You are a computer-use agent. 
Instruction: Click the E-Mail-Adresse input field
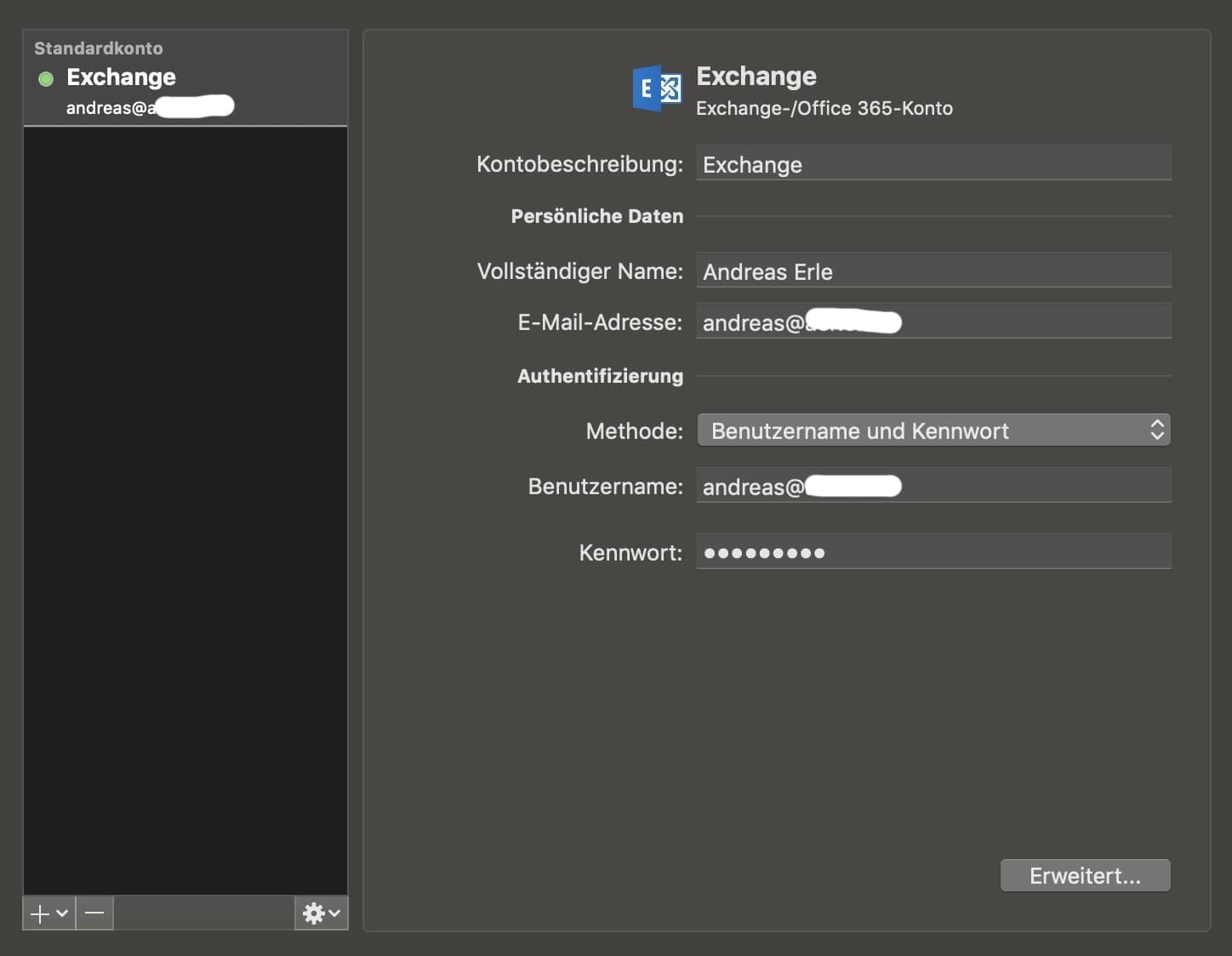[1021, 322]
